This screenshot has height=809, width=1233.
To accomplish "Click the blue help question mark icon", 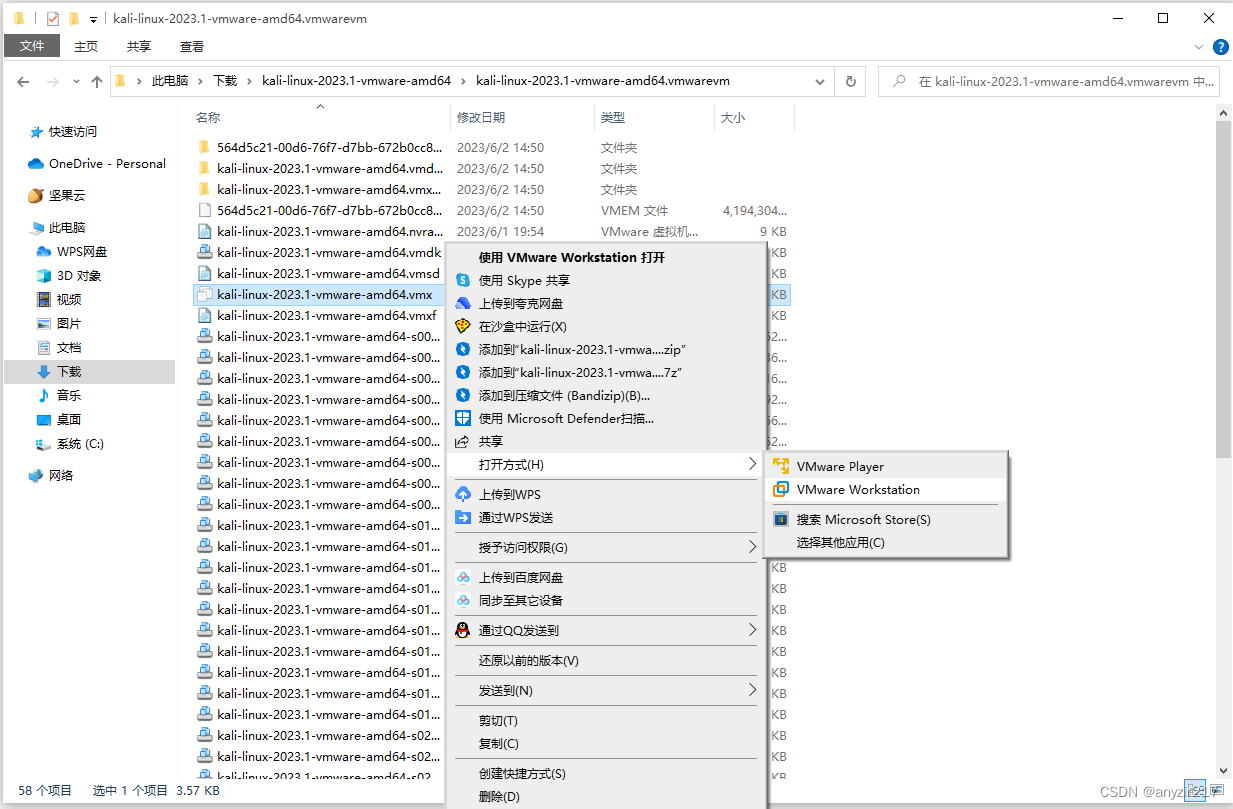I will (x=1220, y=46).
